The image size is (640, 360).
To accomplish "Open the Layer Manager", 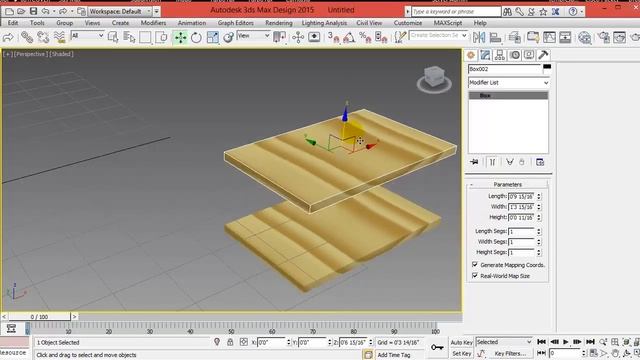I will click(515, 37).
